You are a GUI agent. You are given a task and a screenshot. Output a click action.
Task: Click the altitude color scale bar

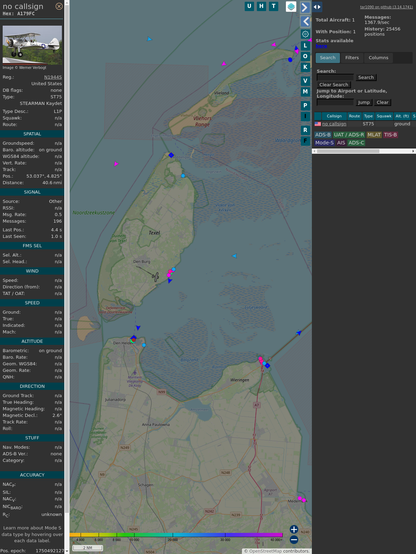pos(176,535)
